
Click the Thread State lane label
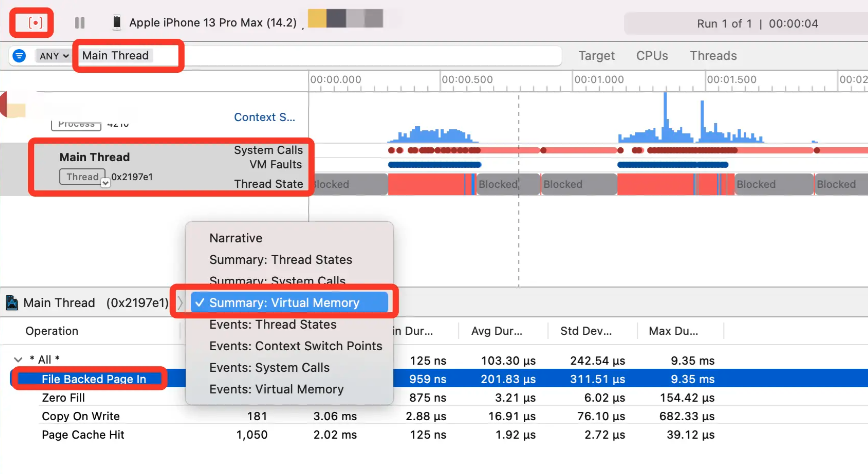pyautogui.click(x=268, y=184)
